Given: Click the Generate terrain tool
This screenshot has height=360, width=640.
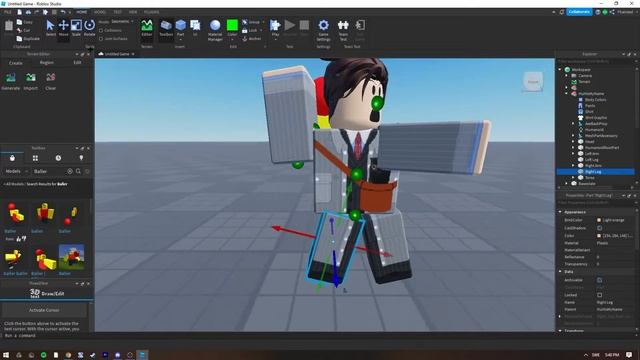Looking at the screenshot, I should 11,81.
